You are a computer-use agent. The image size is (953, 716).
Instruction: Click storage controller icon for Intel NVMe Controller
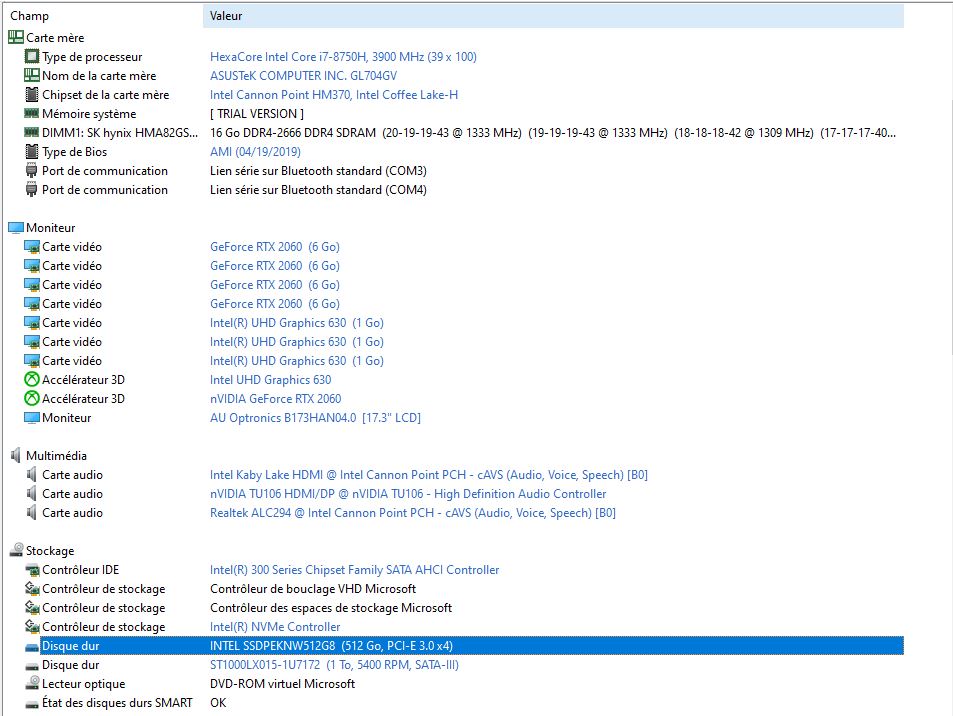(x=32, y=626)
